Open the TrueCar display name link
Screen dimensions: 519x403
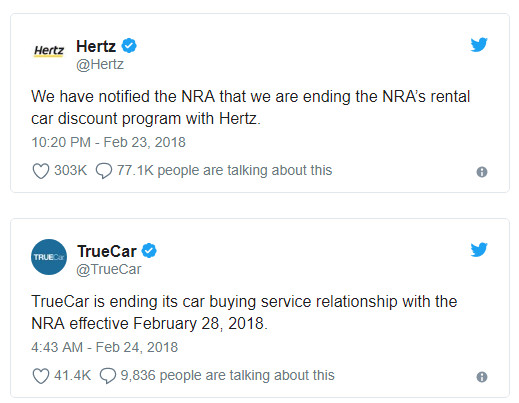107,251
